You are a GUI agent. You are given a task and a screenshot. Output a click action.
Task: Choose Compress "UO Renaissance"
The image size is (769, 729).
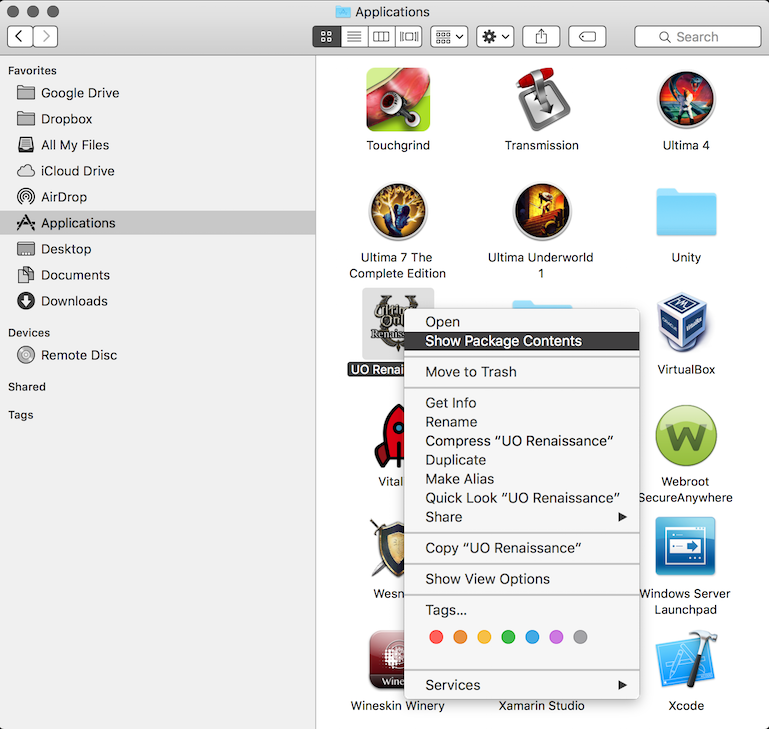click(x=521, y=441)
